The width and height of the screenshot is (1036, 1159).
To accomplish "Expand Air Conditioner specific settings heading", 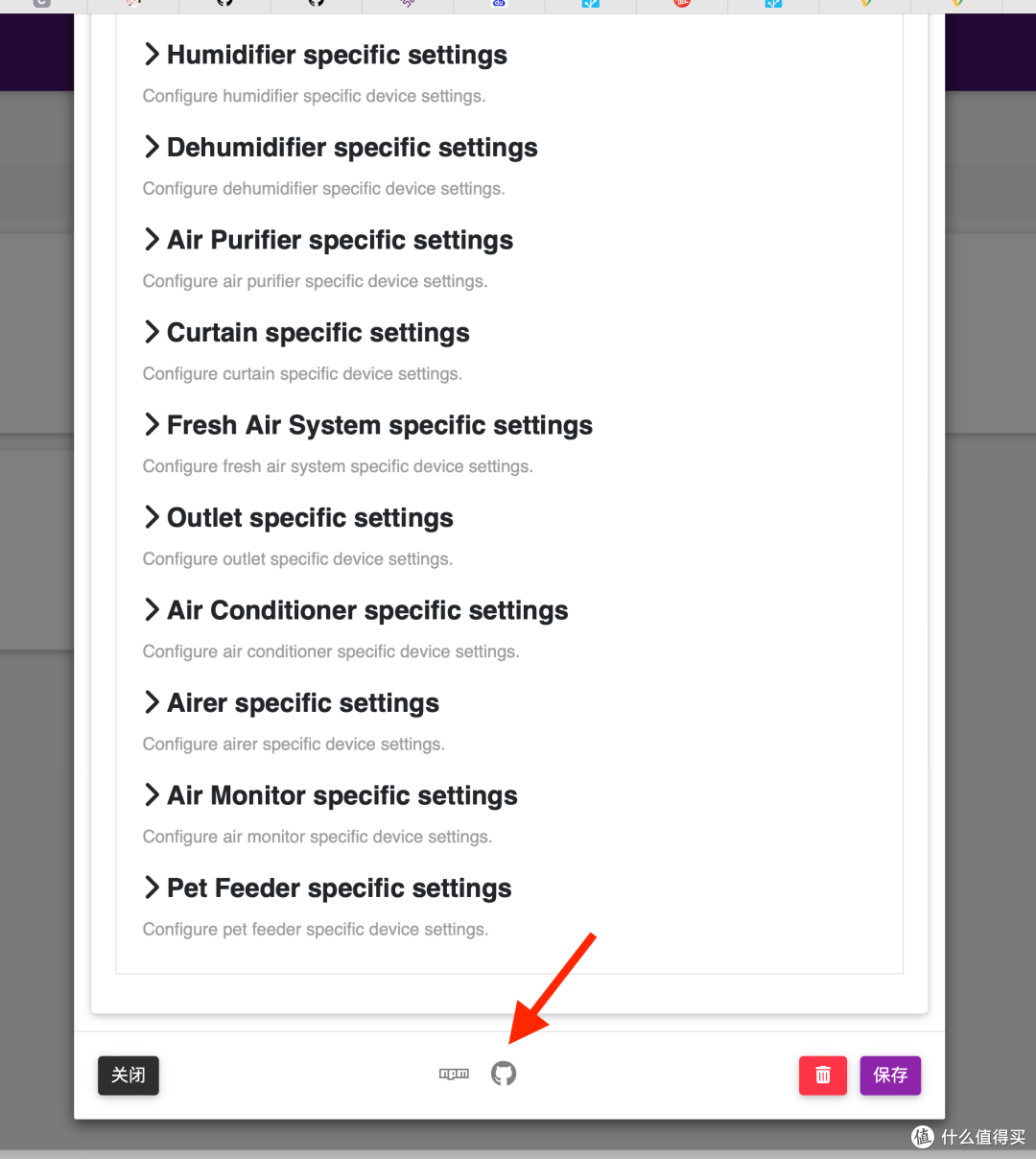I will (366, 610).
